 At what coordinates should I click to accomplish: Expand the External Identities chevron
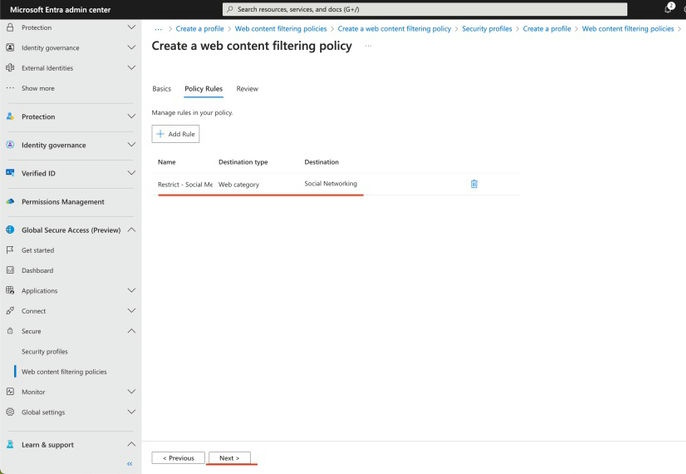pyautogui.click(x=131, y=68)
